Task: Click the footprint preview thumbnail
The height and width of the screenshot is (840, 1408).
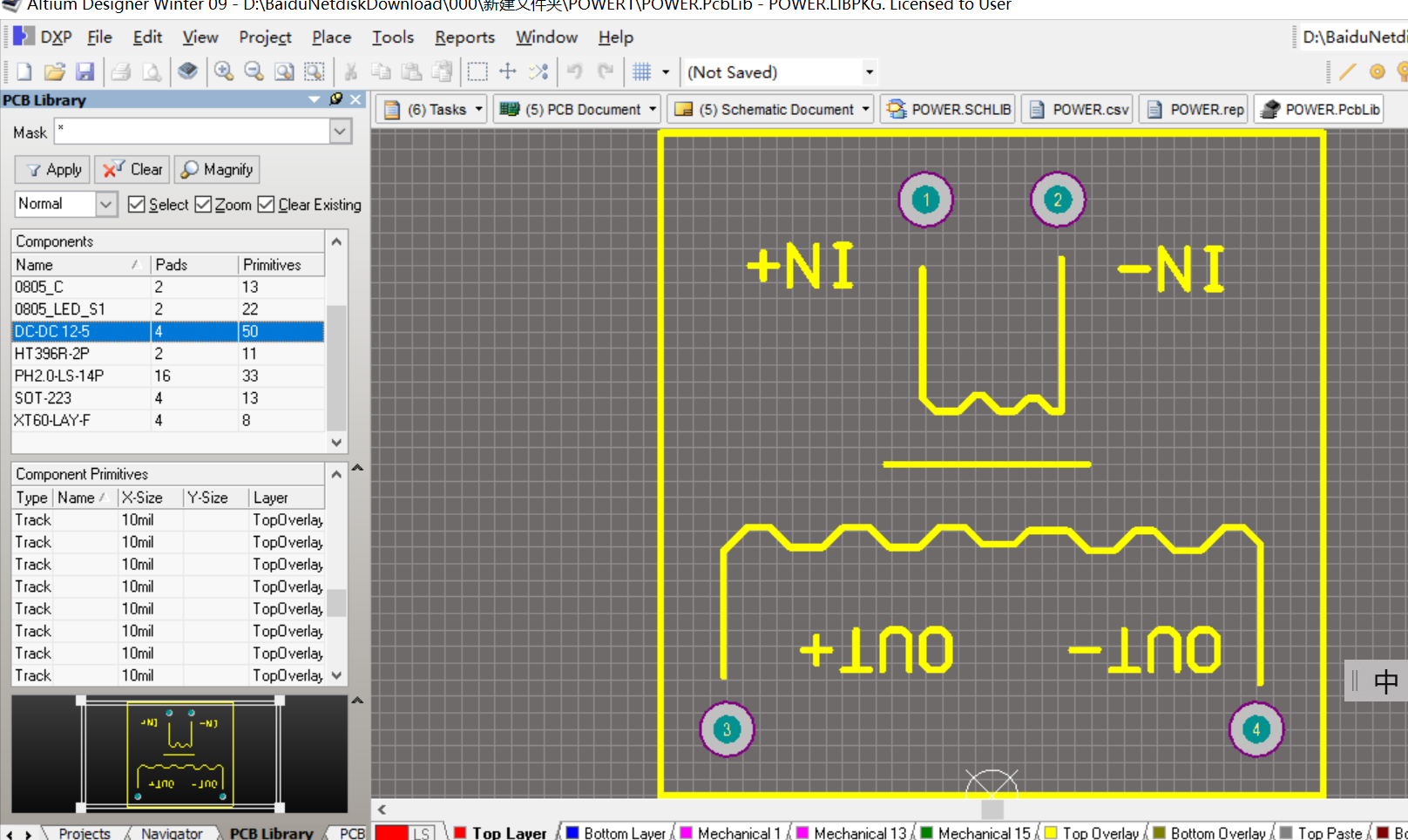Action: coord(179,754)
